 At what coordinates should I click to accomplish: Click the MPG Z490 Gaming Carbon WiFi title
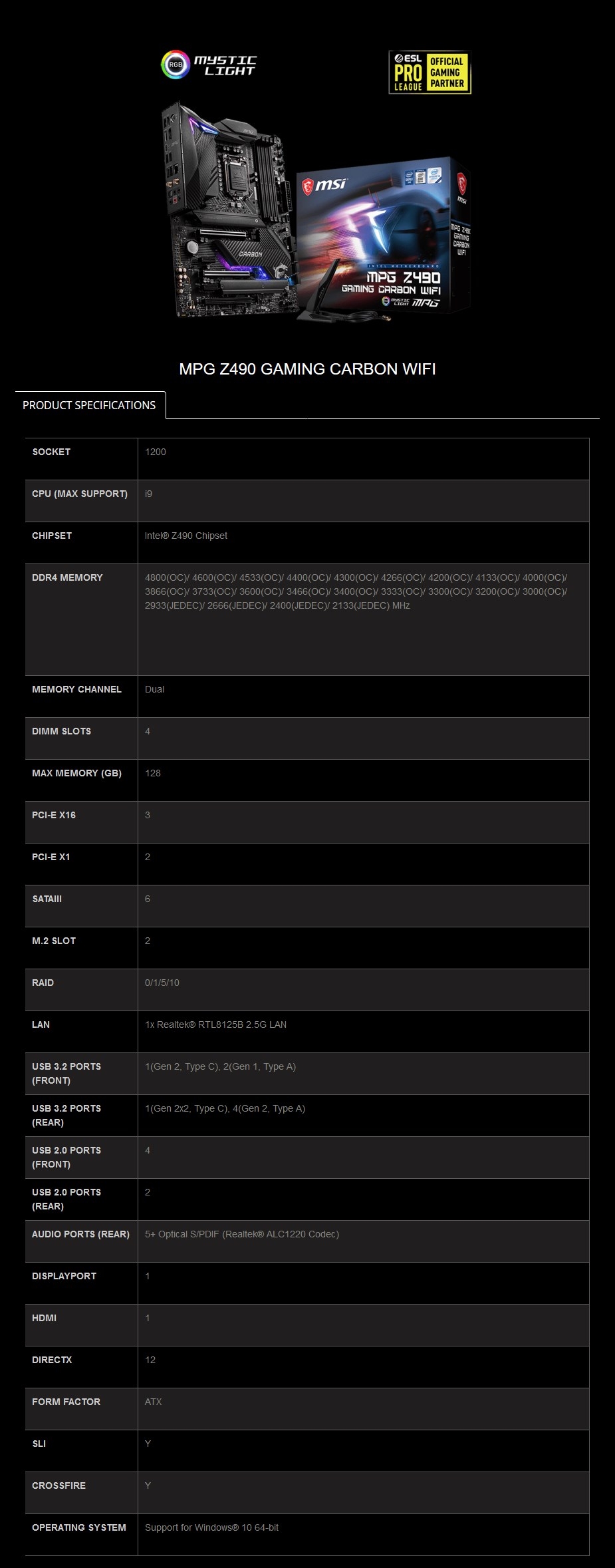307,369
